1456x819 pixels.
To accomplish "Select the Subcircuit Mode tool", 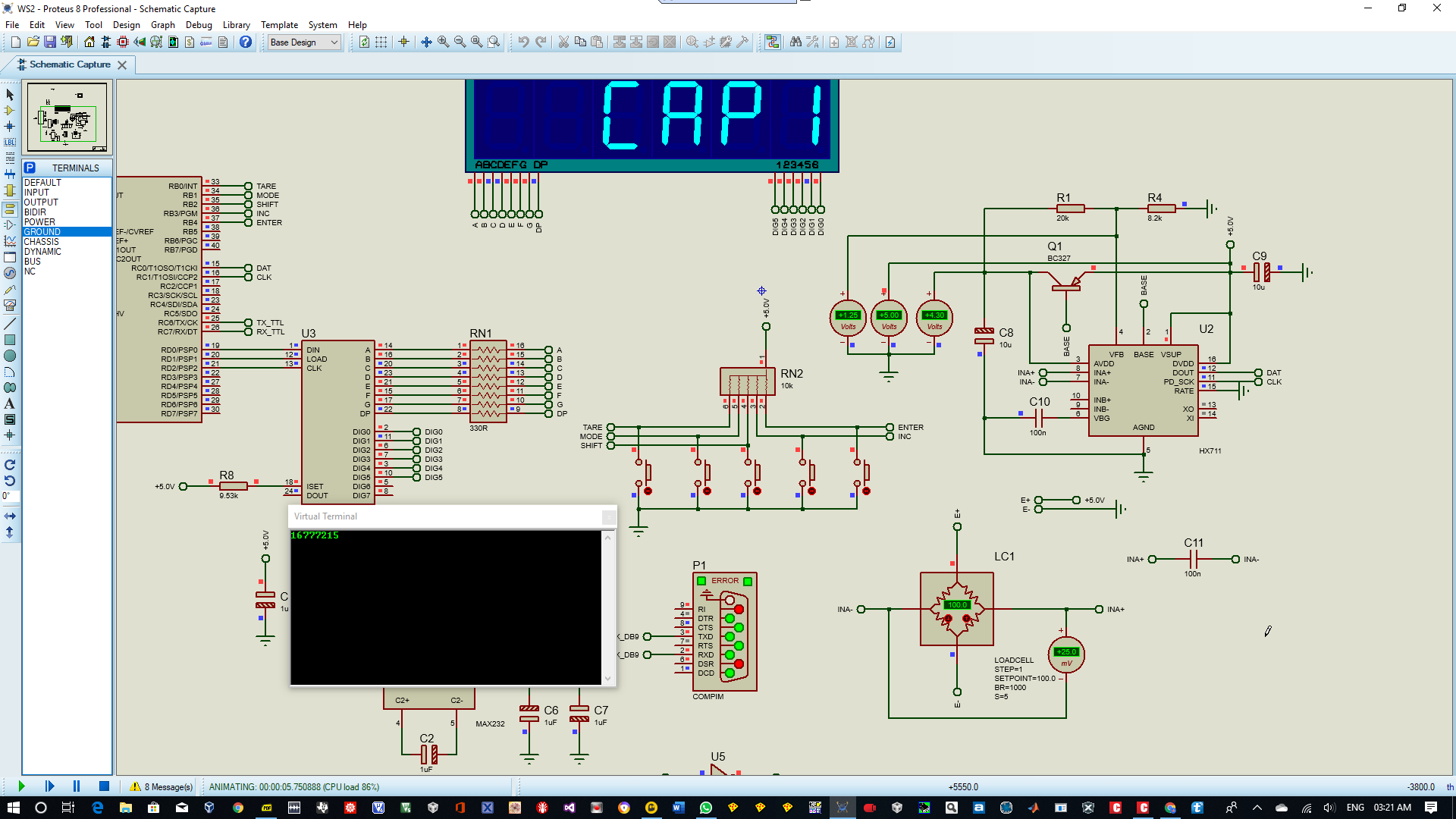I will click(10, 190).
